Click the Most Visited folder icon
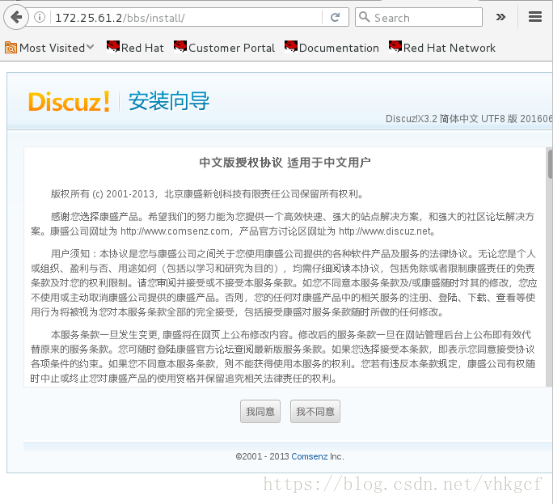This screenshot has height=504, width=554. [11, 48]
